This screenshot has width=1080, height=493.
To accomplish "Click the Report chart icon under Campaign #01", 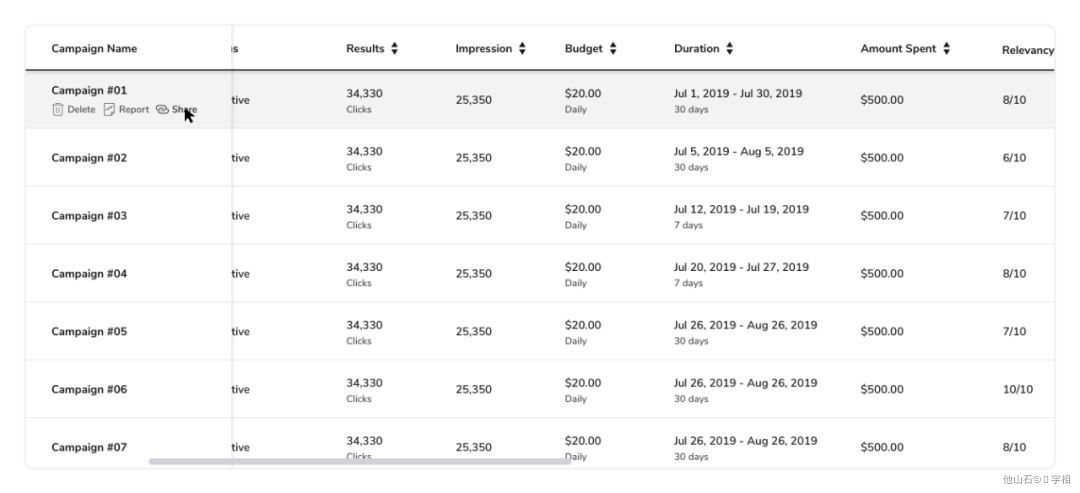I will pyautogui.click(x=110, y=109).
